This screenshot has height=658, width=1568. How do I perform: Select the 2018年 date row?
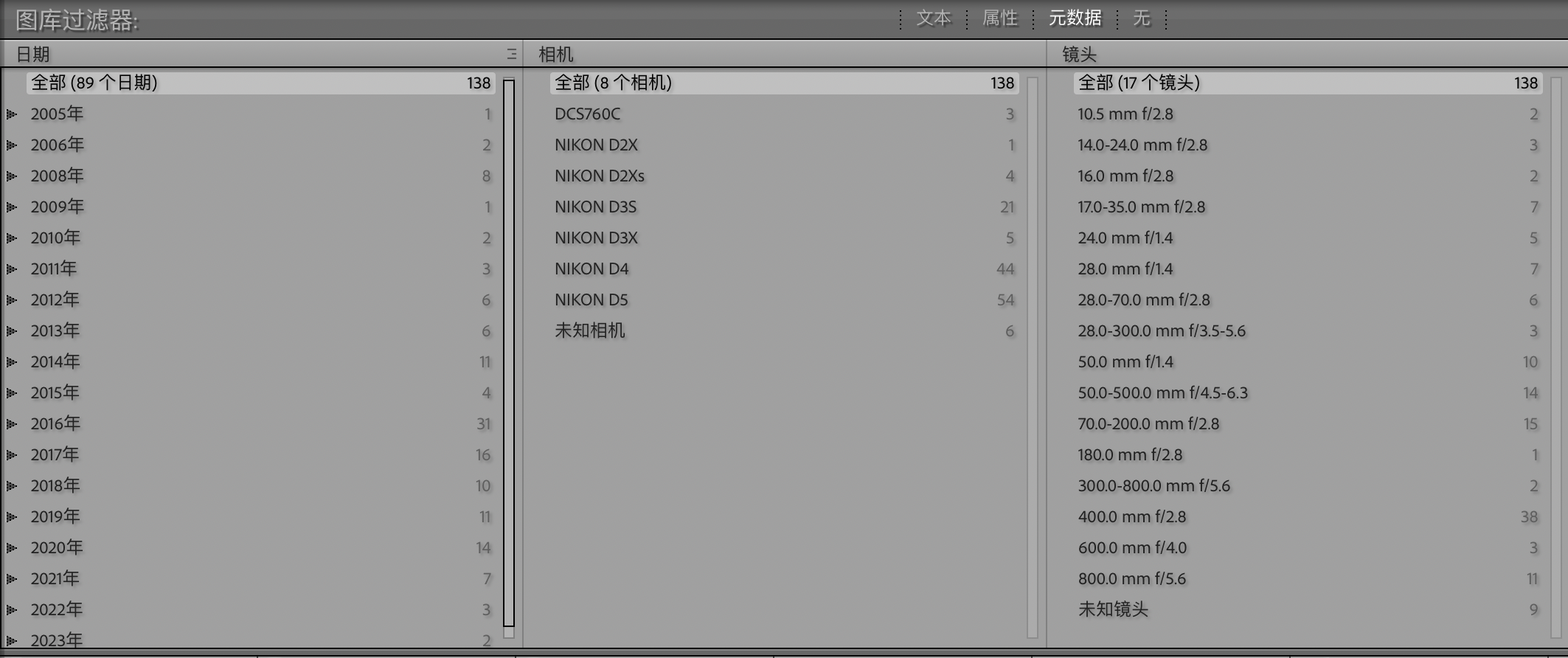point(261,485)
